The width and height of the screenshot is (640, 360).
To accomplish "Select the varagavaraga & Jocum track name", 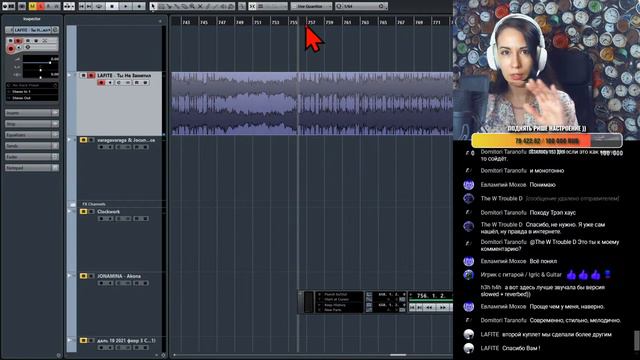I will [126, 140].
